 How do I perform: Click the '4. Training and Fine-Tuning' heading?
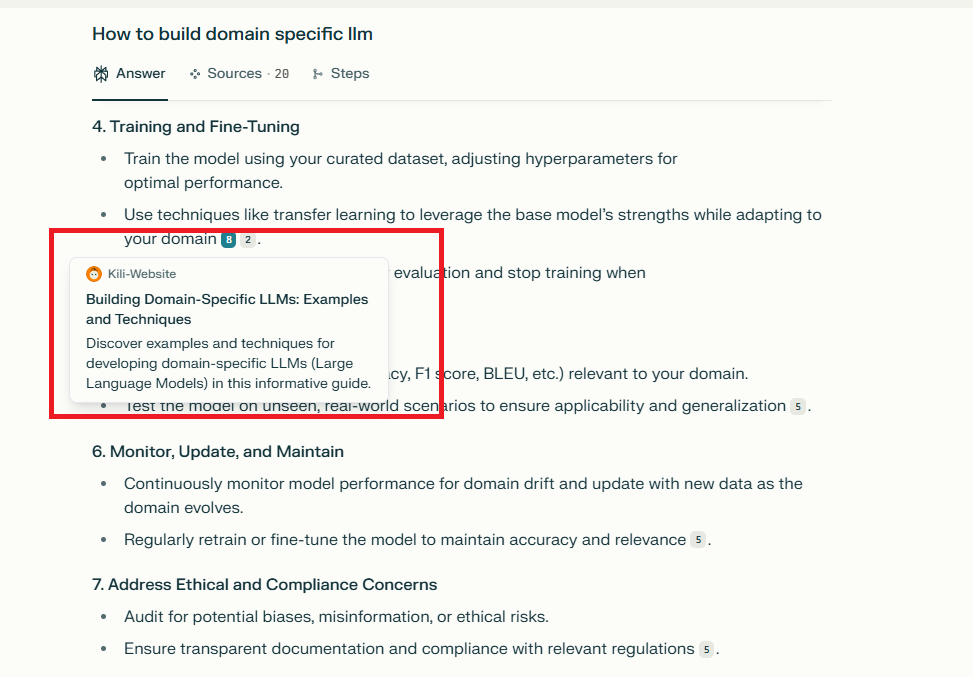point(196,127)
